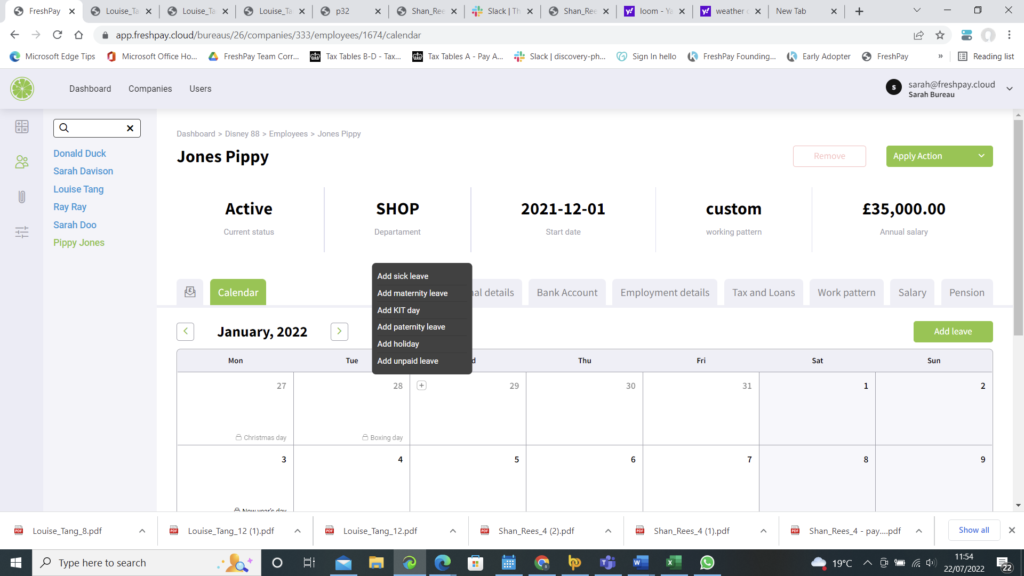1024x576 pixels.
Task: Click the browser address bar URL
Action: click(x=268, y=35)
